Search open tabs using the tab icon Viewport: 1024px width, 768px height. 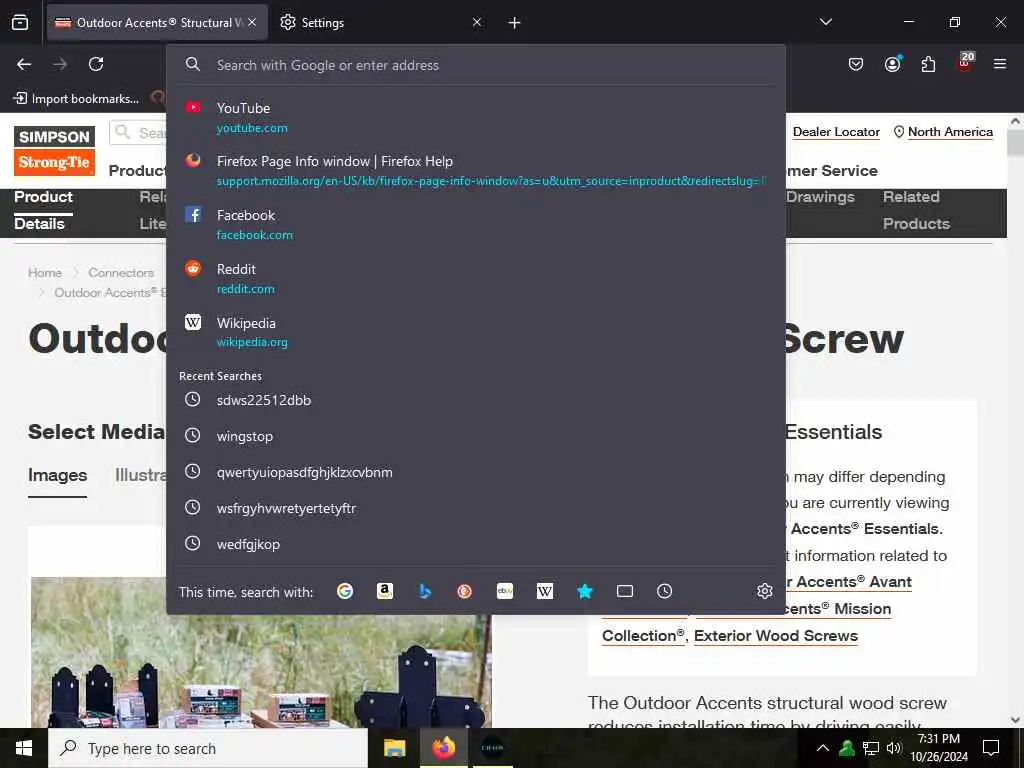(625, 592)
